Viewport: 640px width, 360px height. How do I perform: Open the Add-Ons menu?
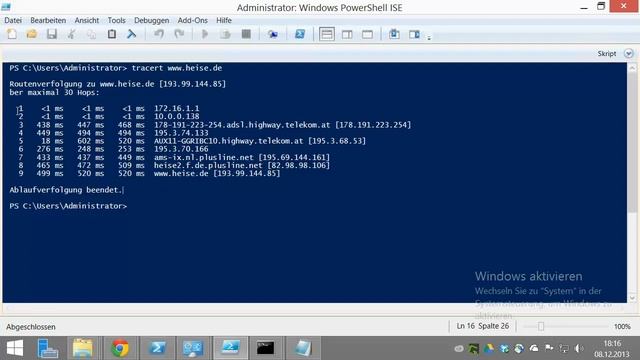[x=193, y=20]
